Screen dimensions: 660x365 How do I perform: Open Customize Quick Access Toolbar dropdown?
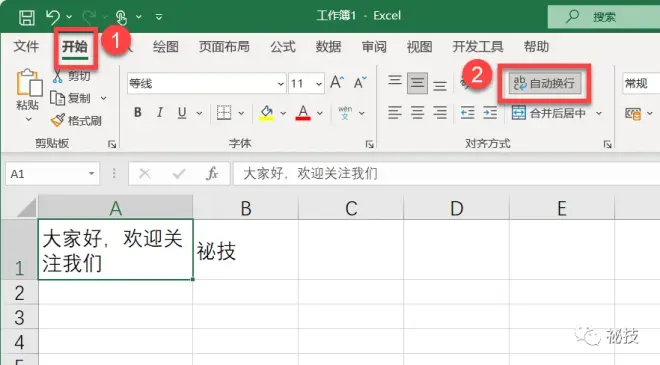coord(159,17)
